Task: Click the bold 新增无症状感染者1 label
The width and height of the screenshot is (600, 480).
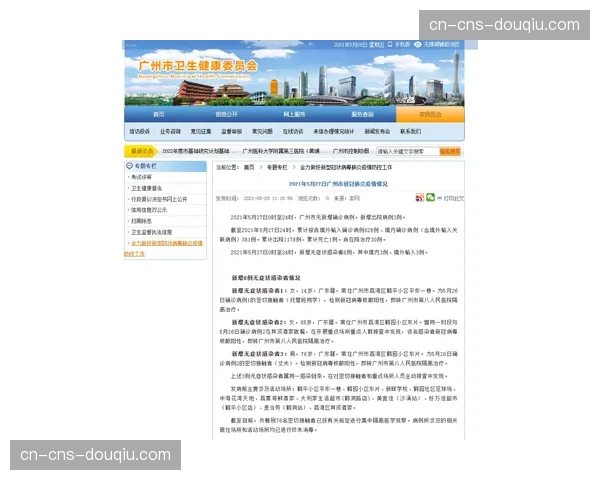Action: pos(258,291)
